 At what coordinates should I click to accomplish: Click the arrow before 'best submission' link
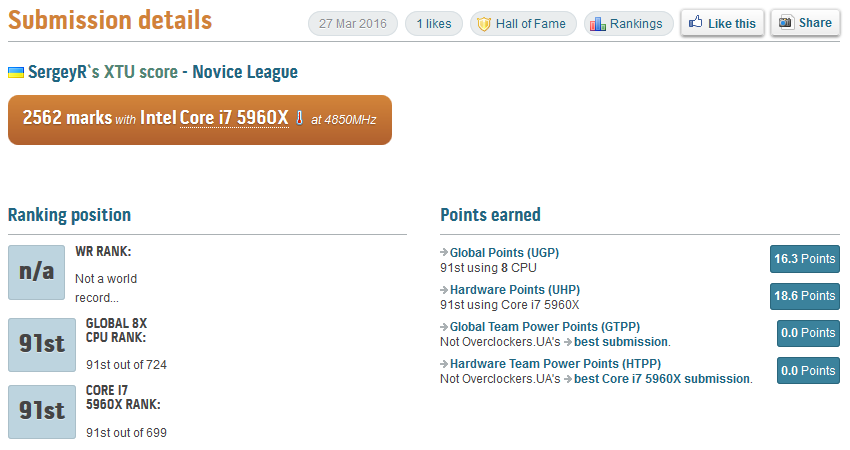click(x=568, y=342)
